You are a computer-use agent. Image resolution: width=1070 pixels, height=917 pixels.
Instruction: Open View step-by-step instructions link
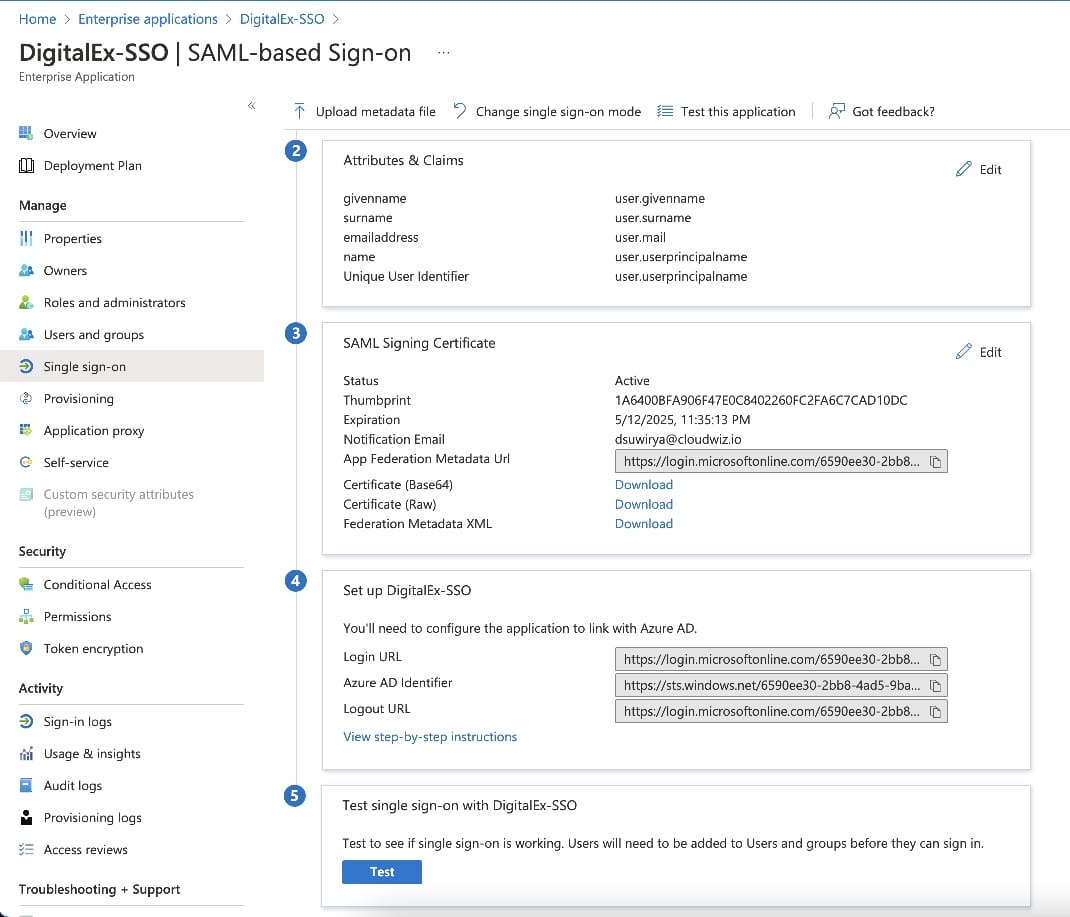pos(430,737)
